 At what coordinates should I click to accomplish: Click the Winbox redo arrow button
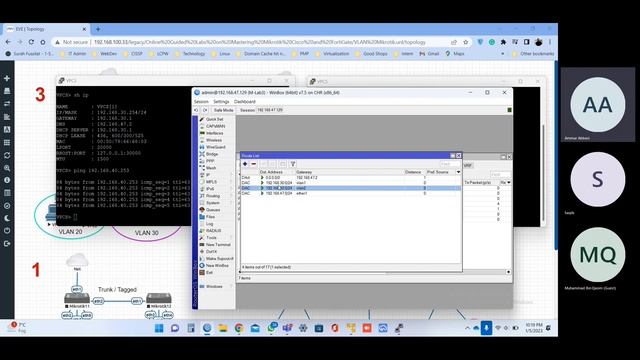click(205, 110)
